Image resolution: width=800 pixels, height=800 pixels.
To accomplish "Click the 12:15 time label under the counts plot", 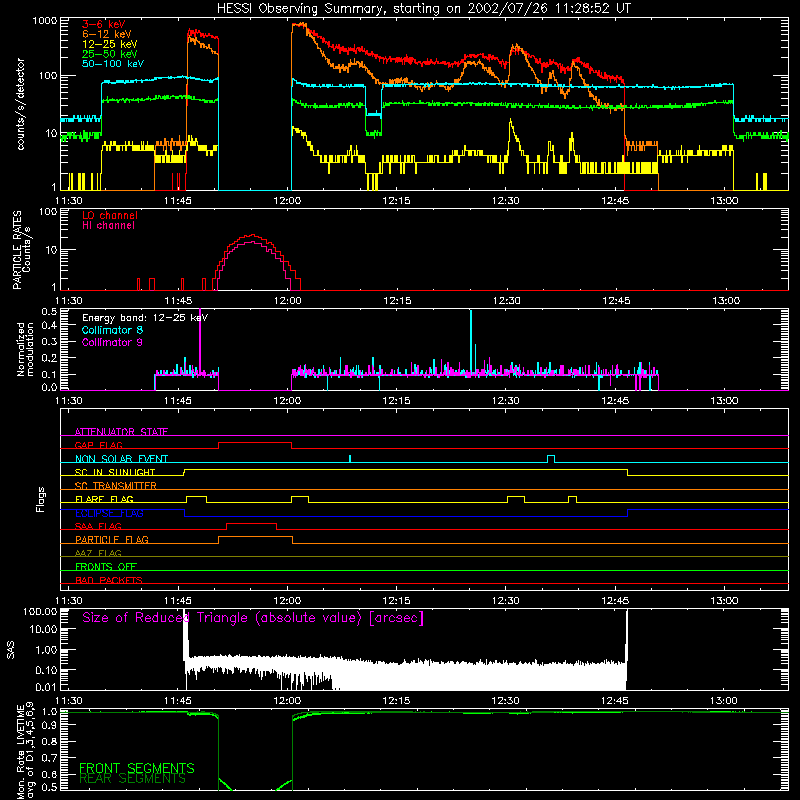I will (396, 201).
